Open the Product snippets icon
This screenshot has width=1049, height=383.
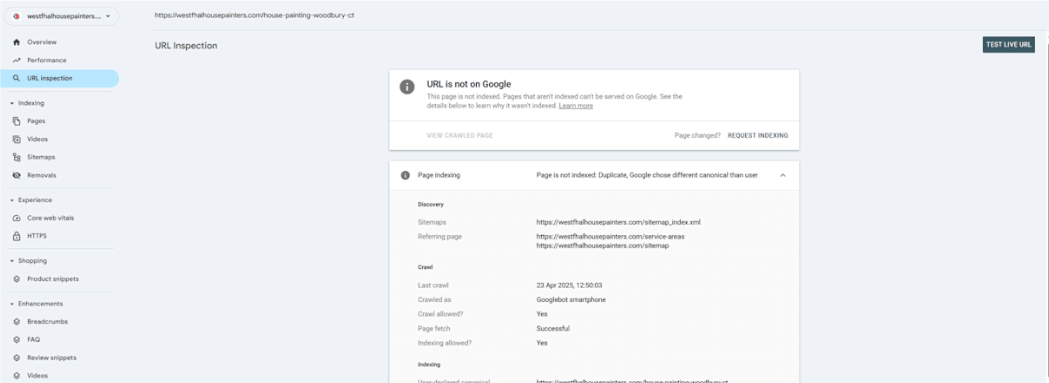(16, 279)
